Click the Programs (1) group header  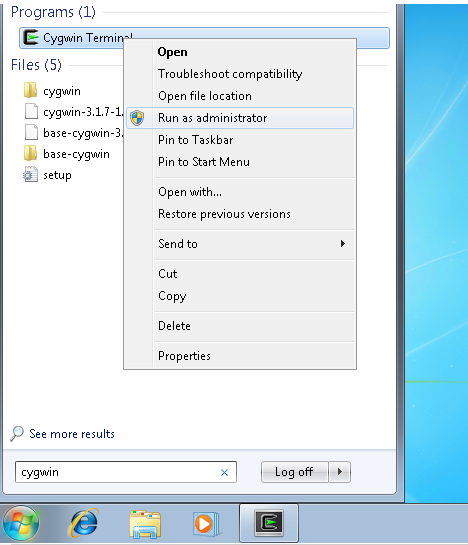point(53,12)
